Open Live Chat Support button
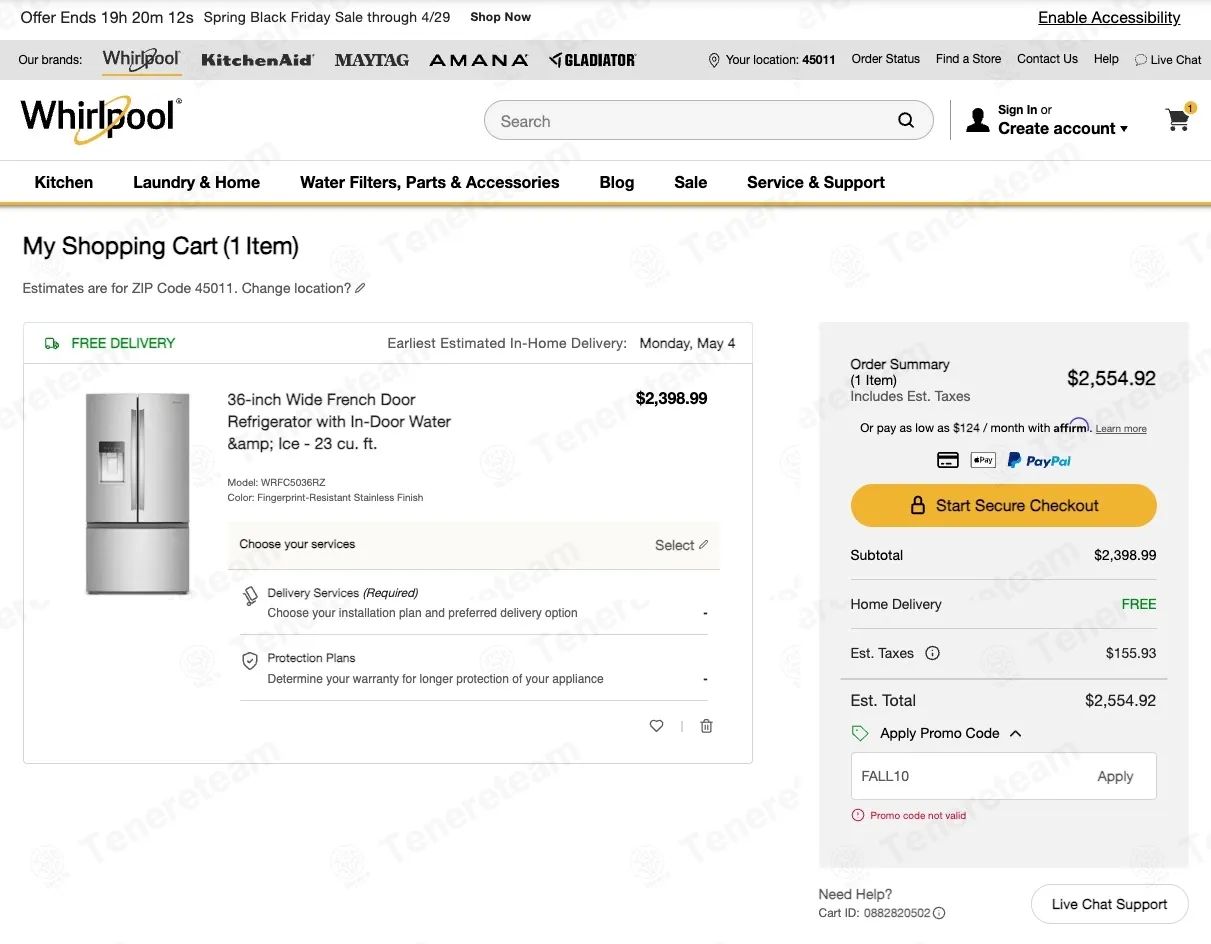1211x944 pixels. pos(1110,904)
